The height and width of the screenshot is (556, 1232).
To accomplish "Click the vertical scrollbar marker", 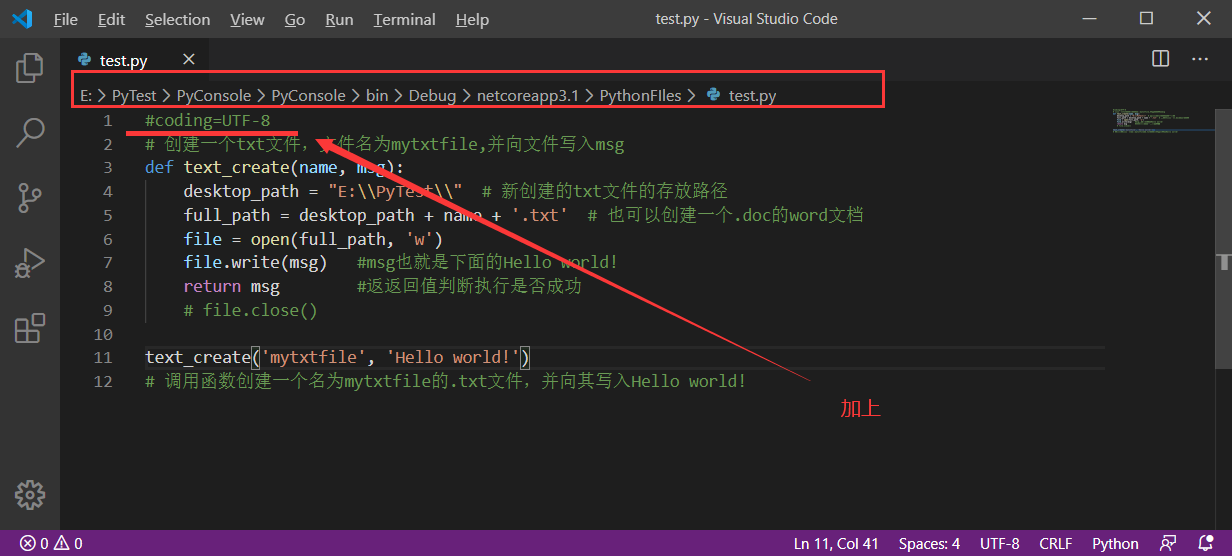I will point(1224,262).
